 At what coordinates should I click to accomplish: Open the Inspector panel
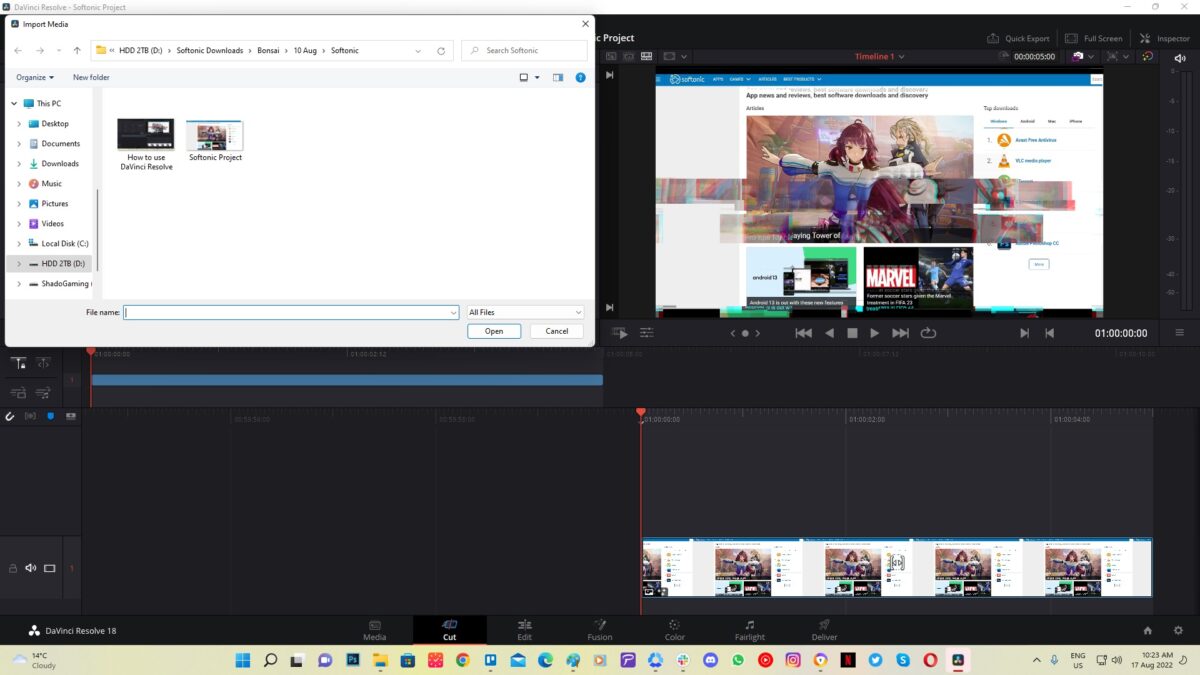point(1165,38)
